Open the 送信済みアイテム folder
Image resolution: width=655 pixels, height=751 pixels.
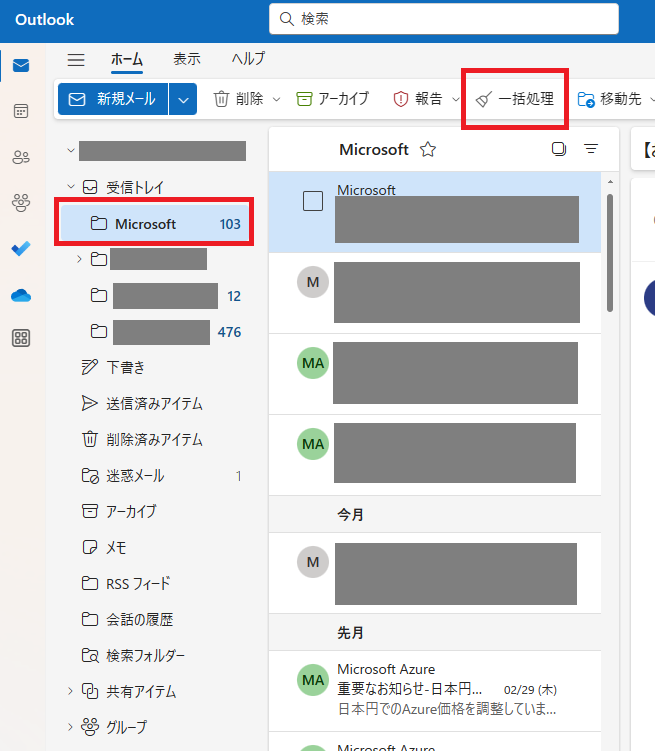pyautogui.click(x=142, y=403)
